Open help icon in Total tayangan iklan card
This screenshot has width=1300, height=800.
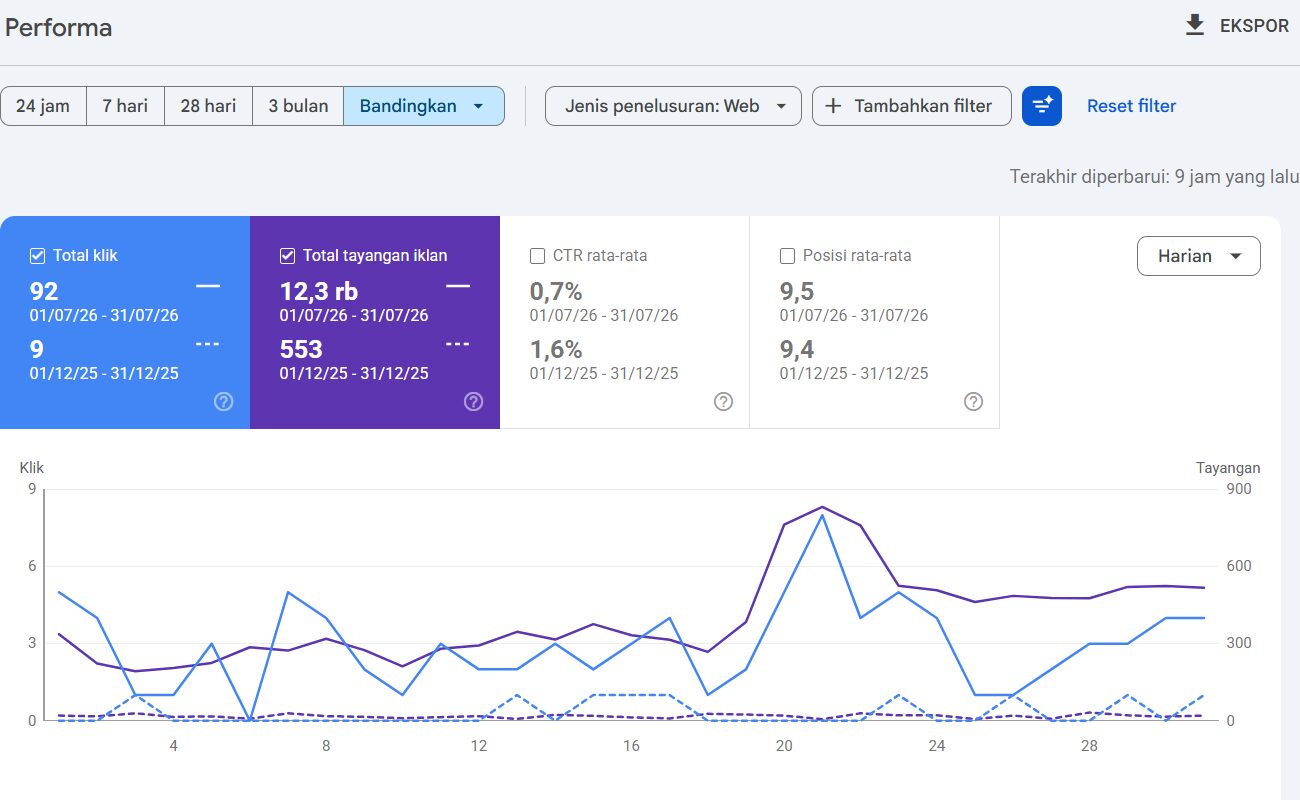coord(474,402)
